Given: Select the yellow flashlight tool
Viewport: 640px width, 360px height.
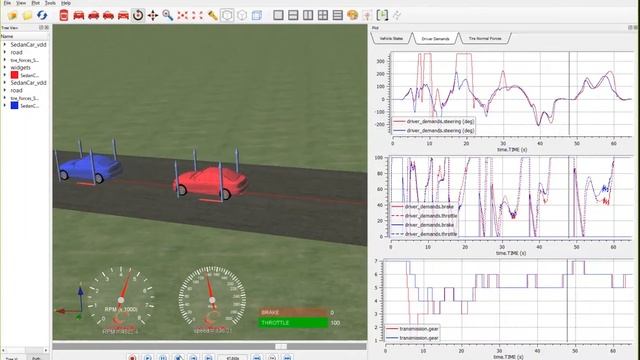Looking at the screenshot, I should (x=212, y=16).
